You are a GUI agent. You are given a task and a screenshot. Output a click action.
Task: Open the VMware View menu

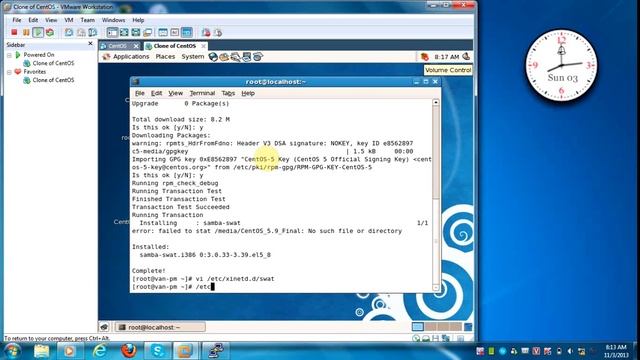pyautogui.click(x=51, y=20)
